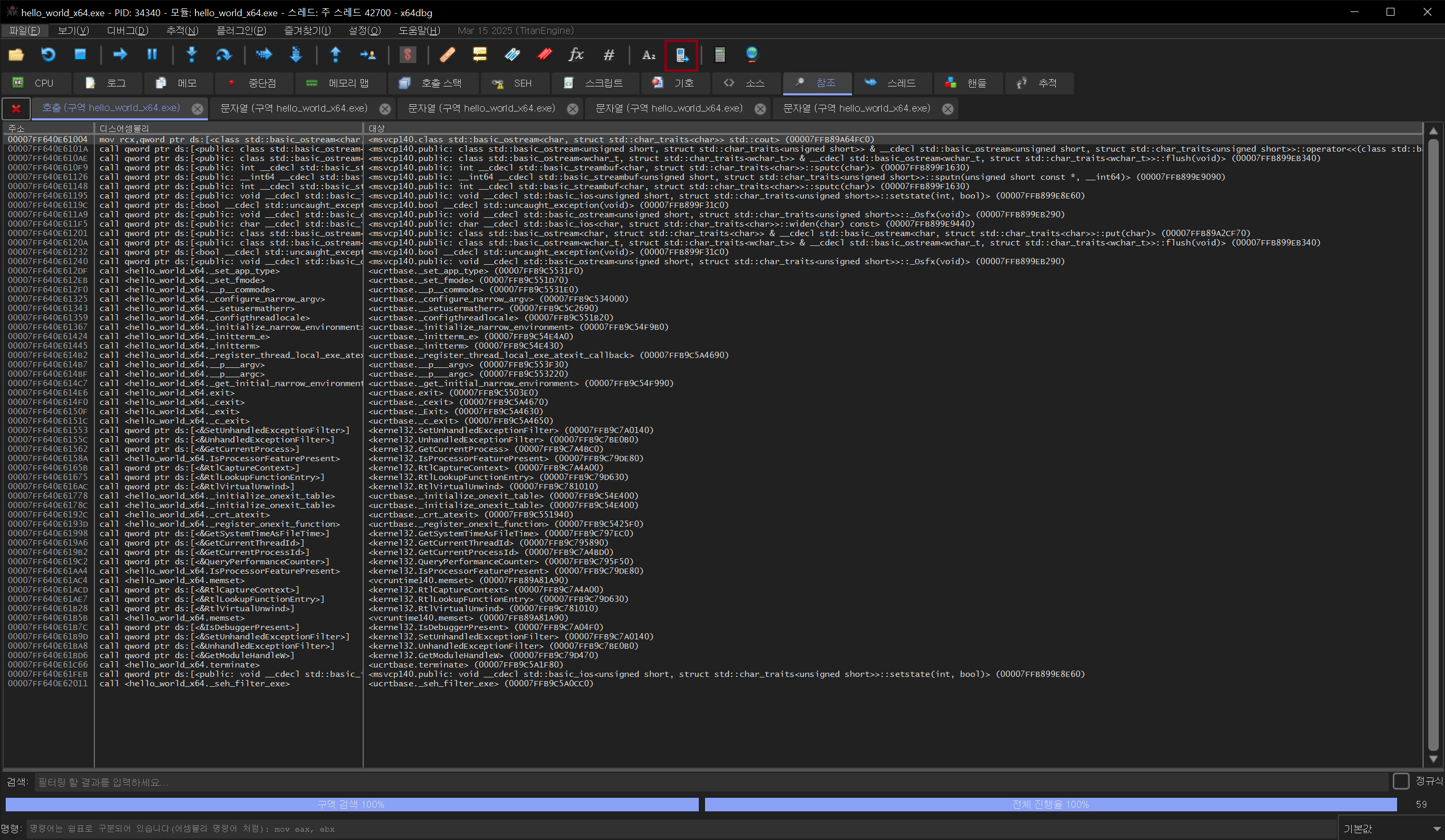Viewport: 1445px width, 840px height.
Task: Open the expression editor with the fx icon
Action: (x=575, y=55)
